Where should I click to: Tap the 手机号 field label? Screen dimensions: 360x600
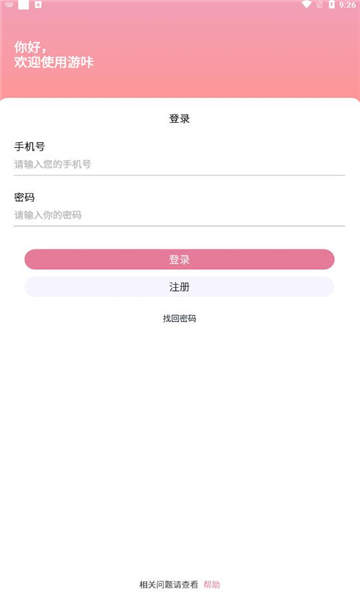coord(29,146)
